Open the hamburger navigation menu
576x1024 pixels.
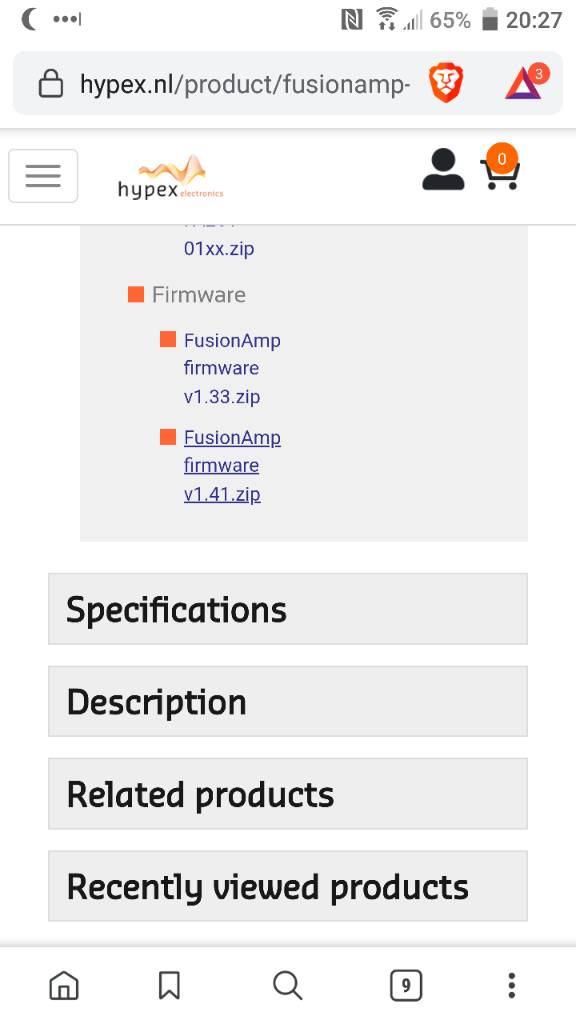[43, 176]
